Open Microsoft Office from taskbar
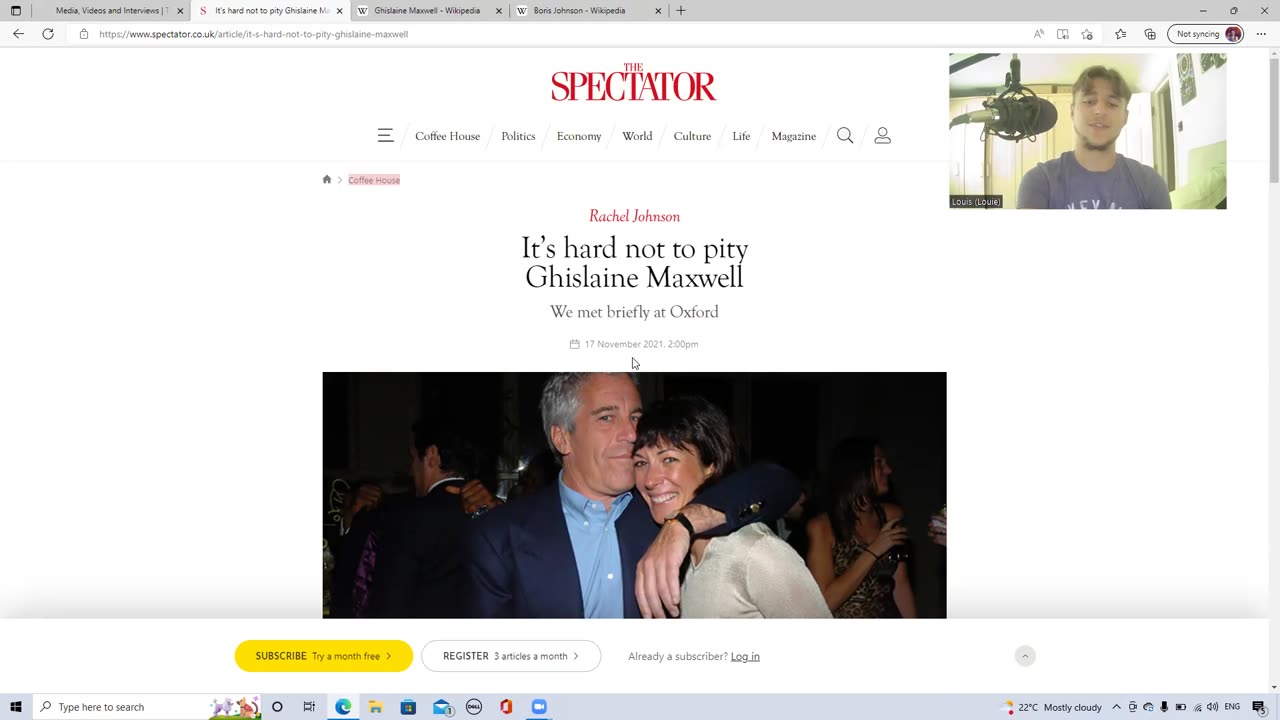The width and height of the screenshot is (1280, 720). point(506,707)
